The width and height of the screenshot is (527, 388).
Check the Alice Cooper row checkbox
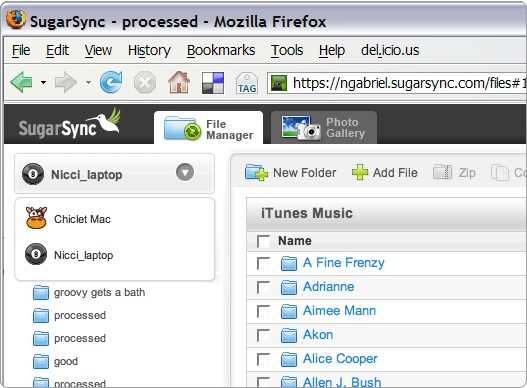(263, 359)
